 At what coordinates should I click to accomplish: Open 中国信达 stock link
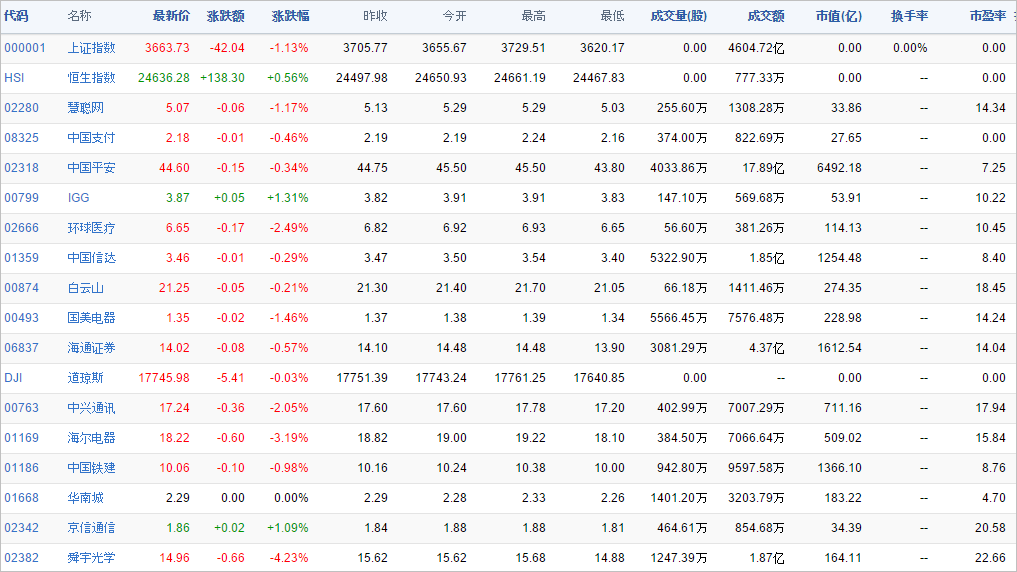[91, 257]
